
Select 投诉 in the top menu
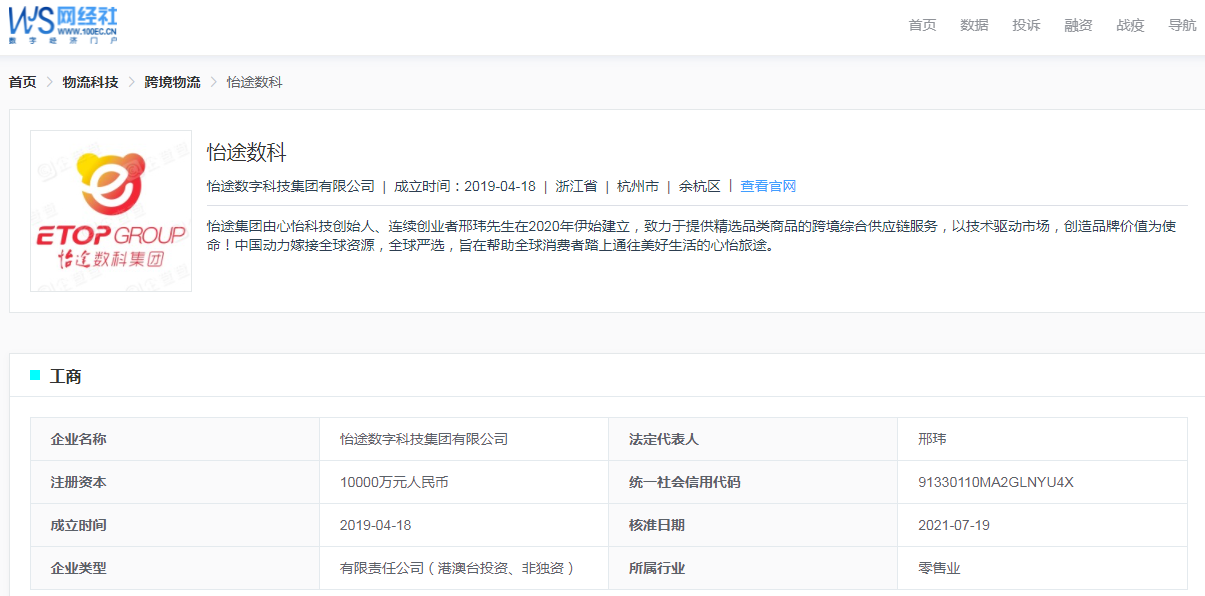[x=1026, y=26]
